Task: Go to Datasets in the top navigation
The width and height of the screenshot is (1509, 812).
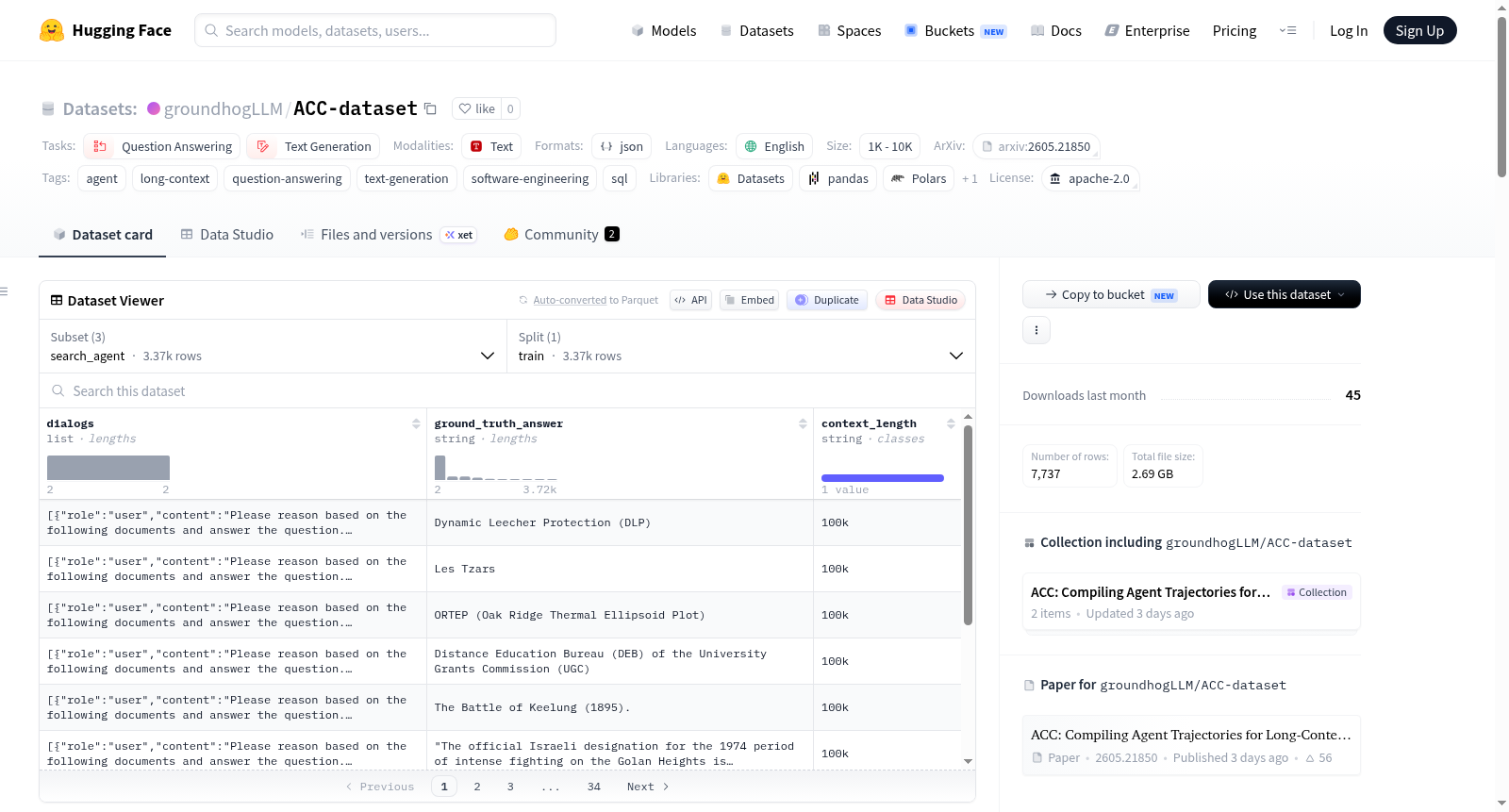Action: point(757,30)
